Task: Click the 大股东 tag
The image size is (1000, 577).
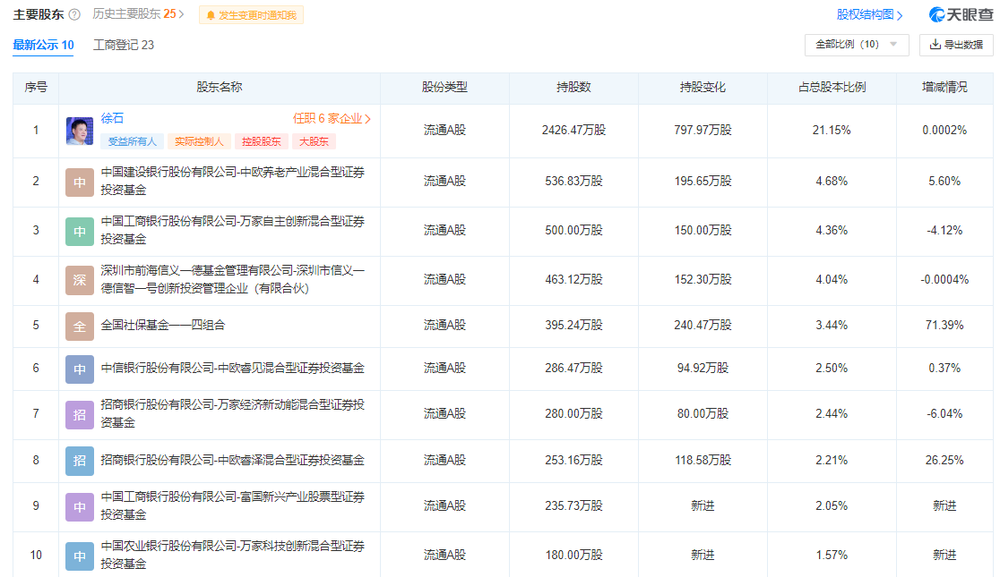Action: 314,142
